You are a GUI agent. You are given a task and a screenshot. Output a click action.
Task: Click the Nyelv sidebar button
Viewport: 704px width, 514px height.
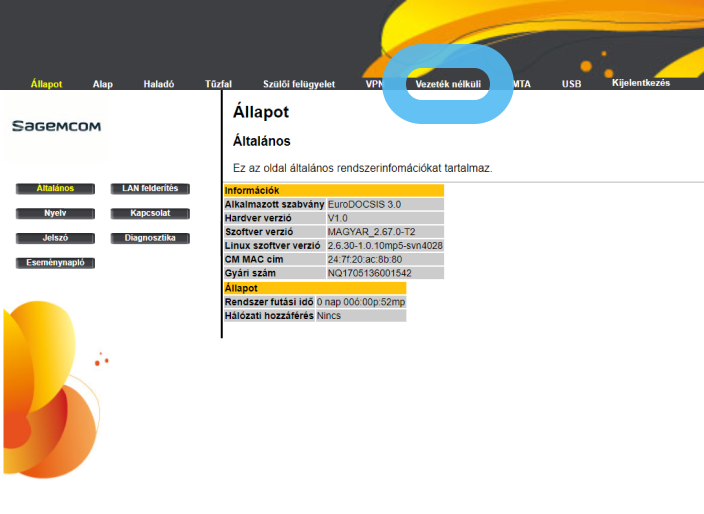pos(55,213)
